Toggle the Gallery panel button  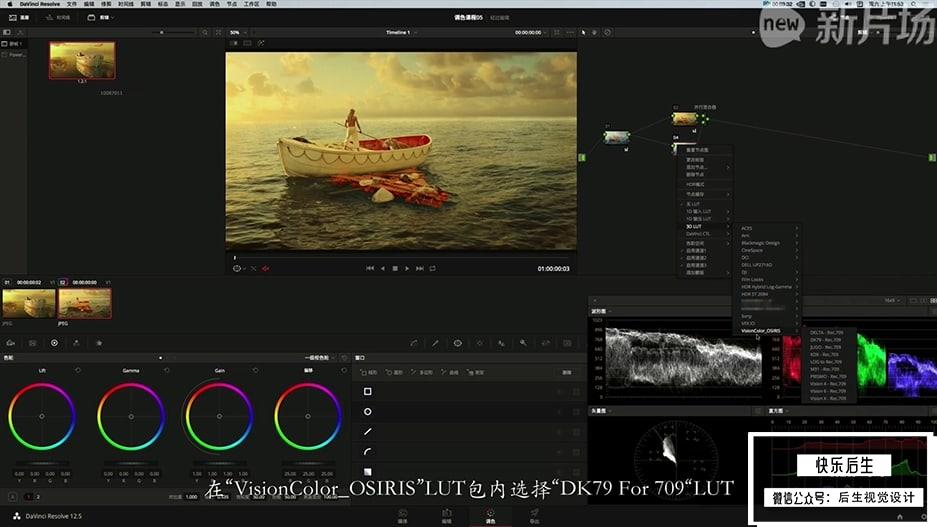19,17
